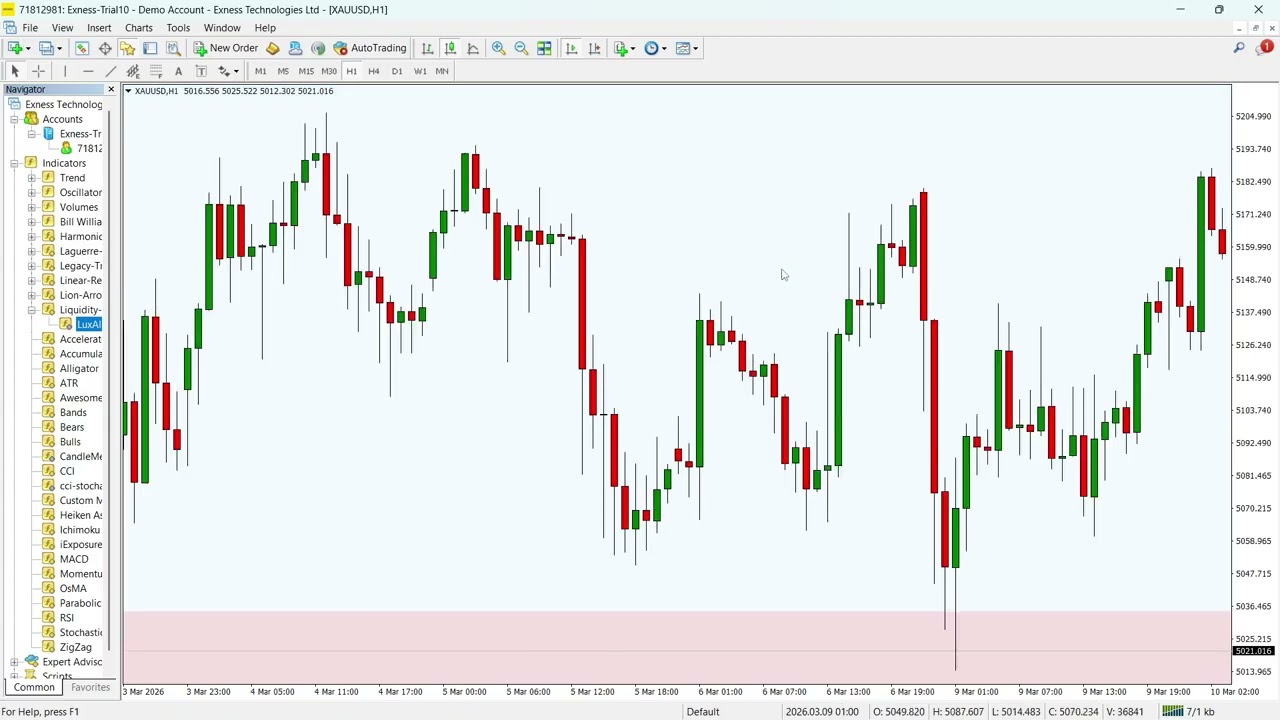Click the Tile Windows icon
The width and height of the screenshot is (1280, 720).
point(544,48)
